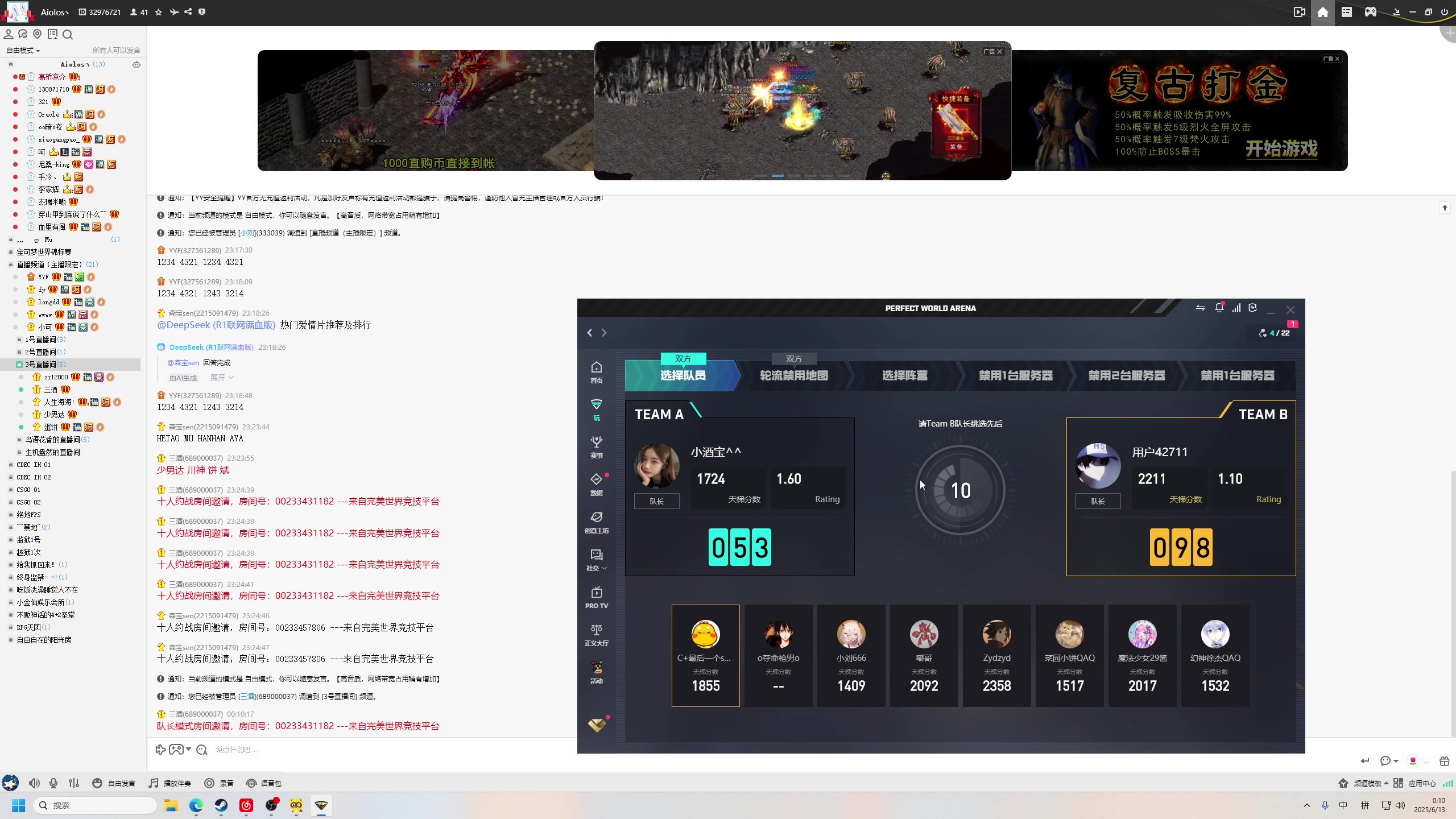Toggle 播放伴奏 accompaniment playback
The image size is (1456, 819).
[169, 783]
